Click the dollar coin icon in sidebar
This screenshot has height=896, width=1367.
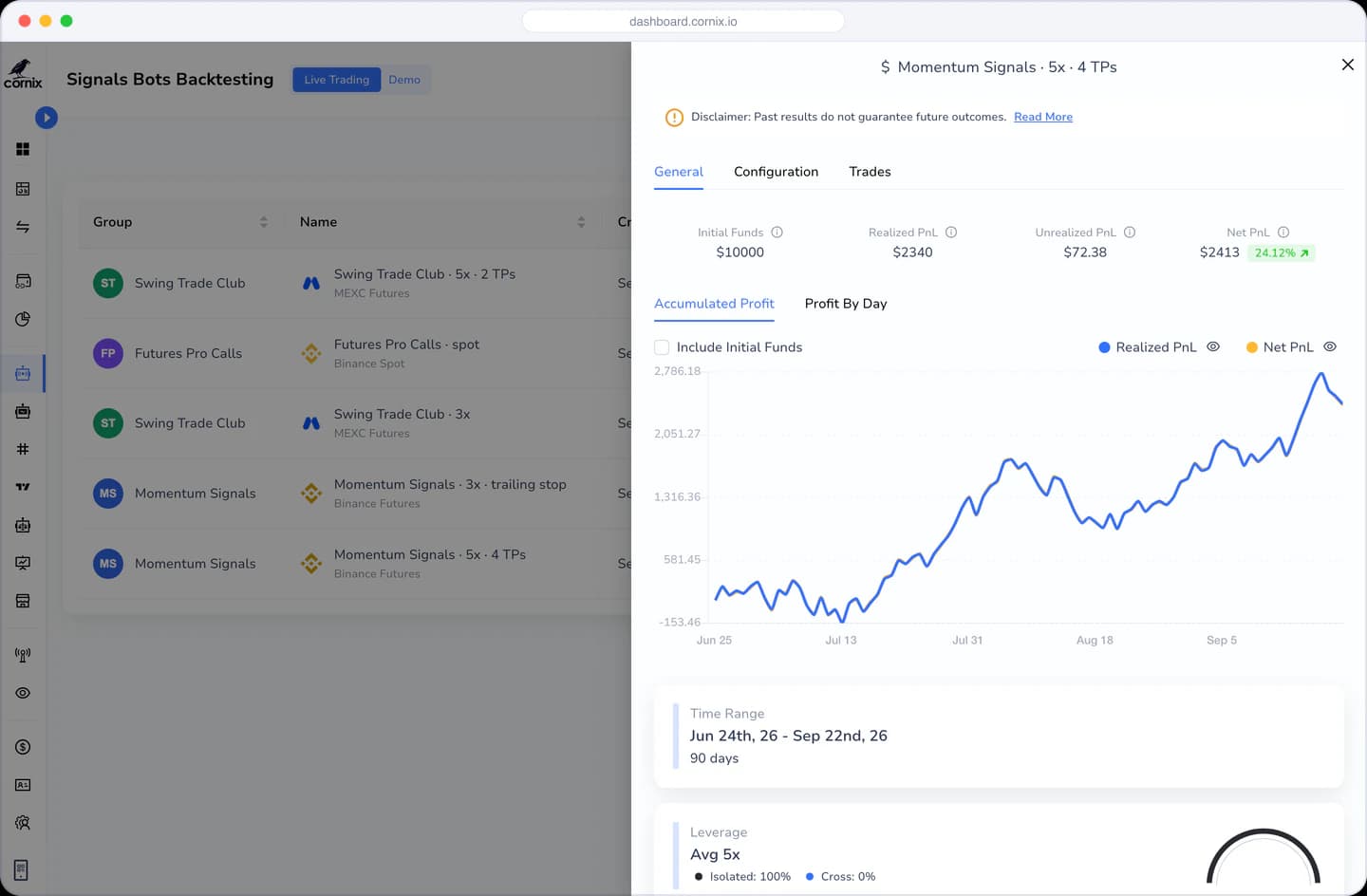coord(23,747)
